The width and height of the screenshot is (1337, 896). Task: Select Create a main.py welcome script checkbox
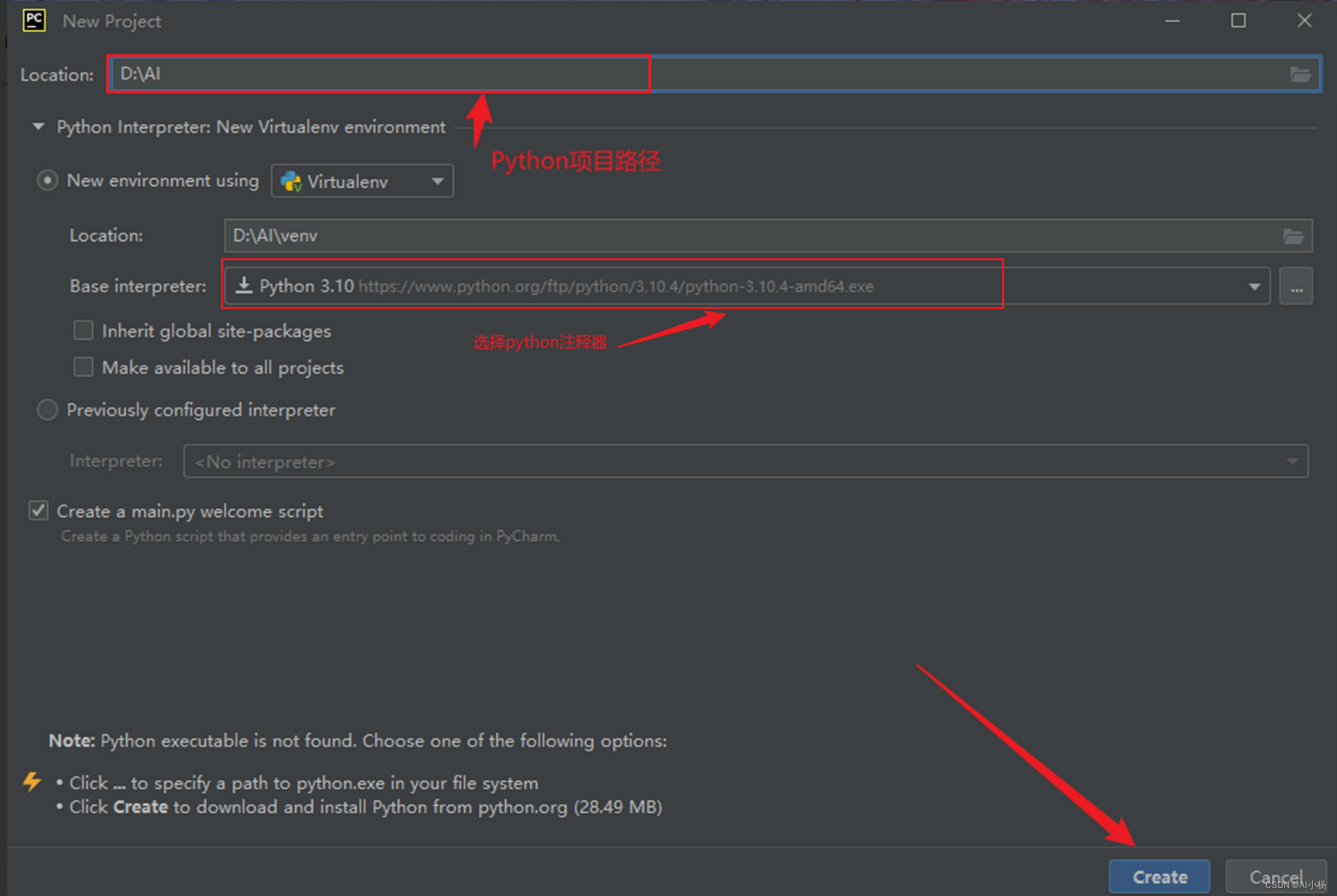pyautogui.click(x=37, y=511)
